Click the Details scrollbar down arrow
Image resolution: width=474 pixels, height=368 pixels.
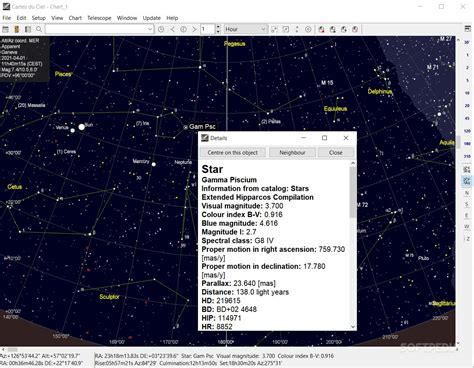point(353,327)
